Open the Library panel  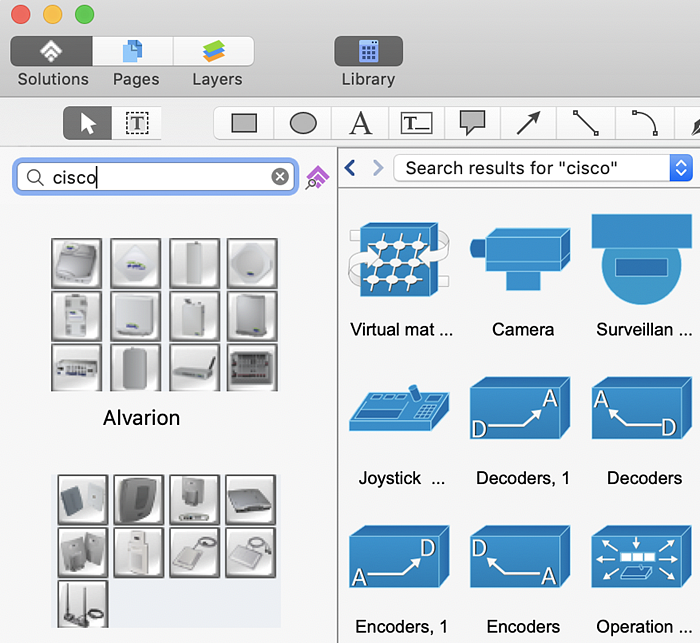(x=368, y=51)
